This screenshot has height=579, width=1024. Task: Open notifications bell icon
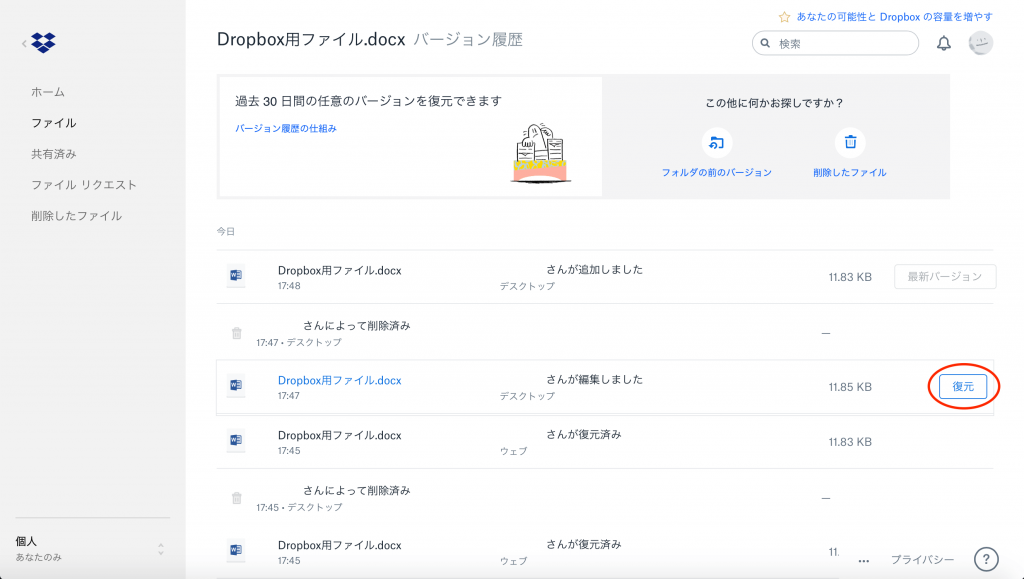pos(944,44)
